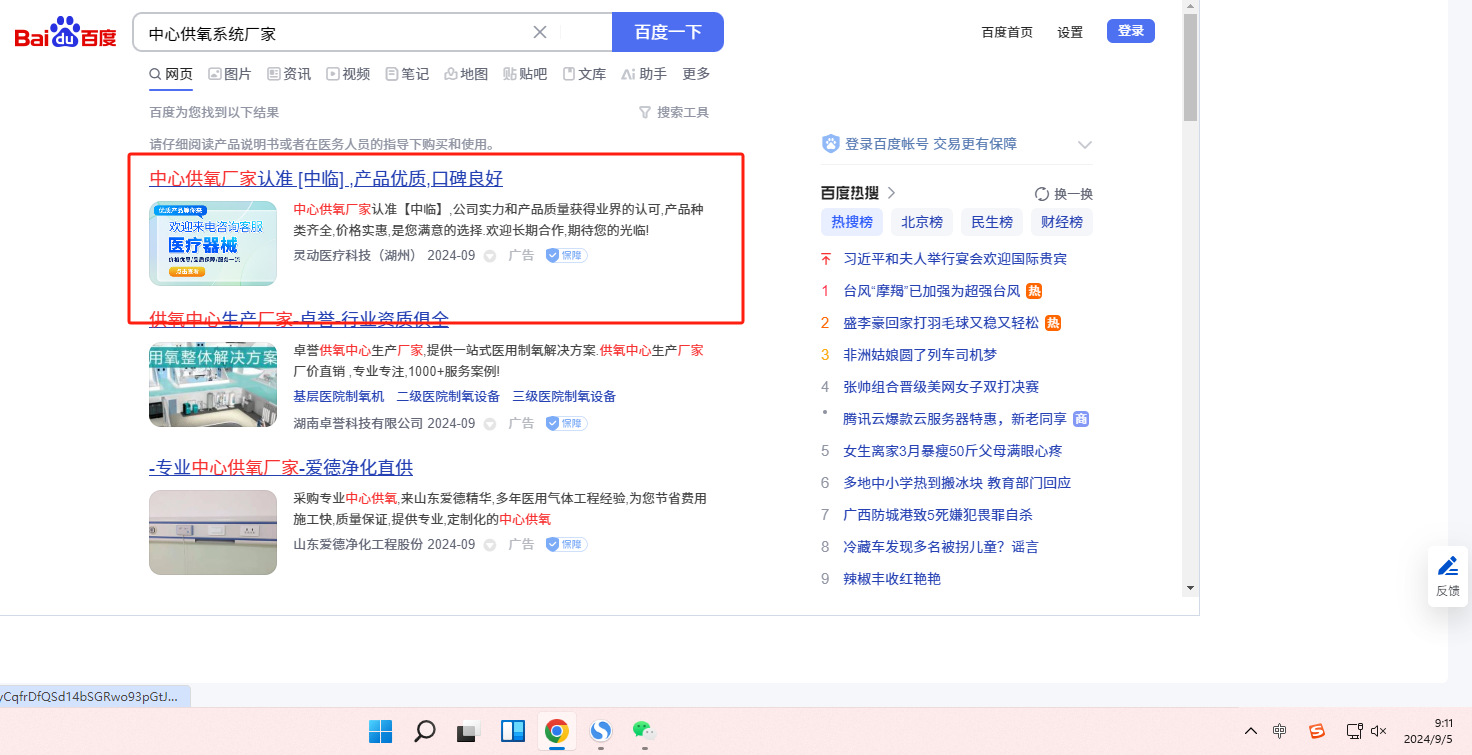Open the 更多 search categories menu

[696, 74]
